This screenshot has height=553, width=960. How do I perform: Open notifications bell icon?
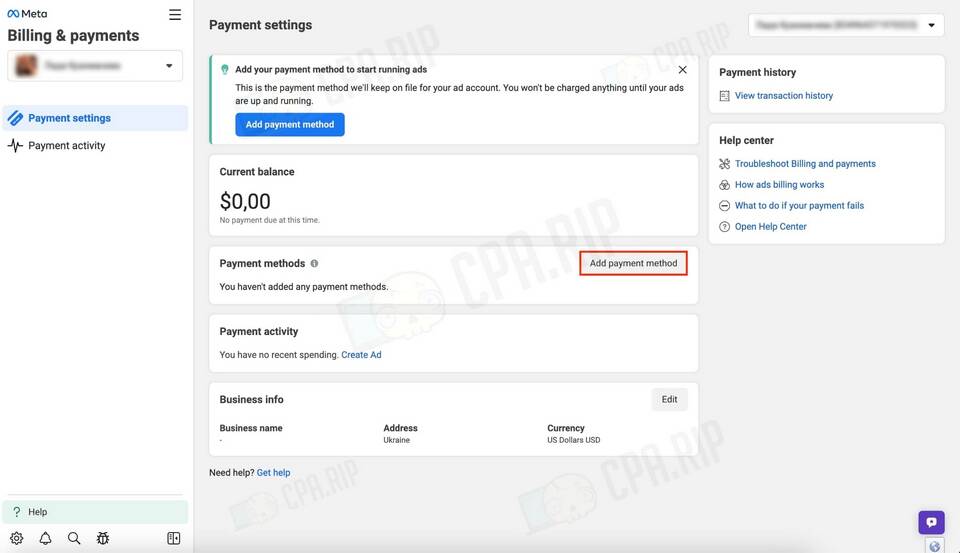click(x=45, y=538)
